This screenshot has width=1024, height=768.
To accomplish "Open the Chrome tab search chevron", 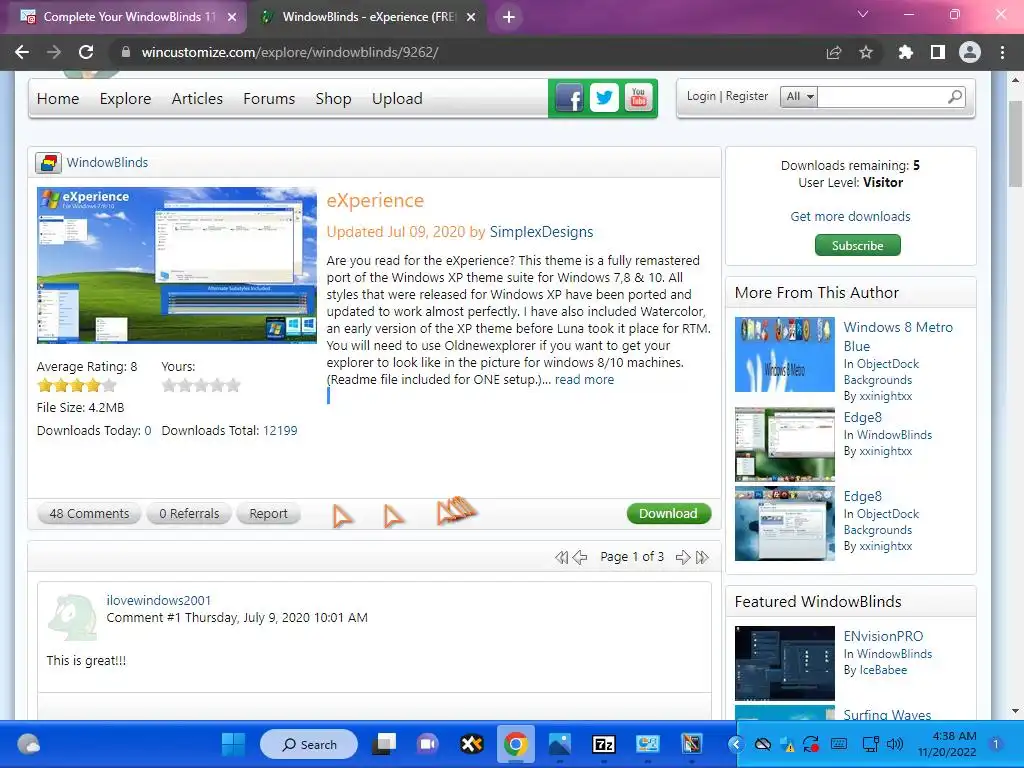I will (x=863, y=14).
